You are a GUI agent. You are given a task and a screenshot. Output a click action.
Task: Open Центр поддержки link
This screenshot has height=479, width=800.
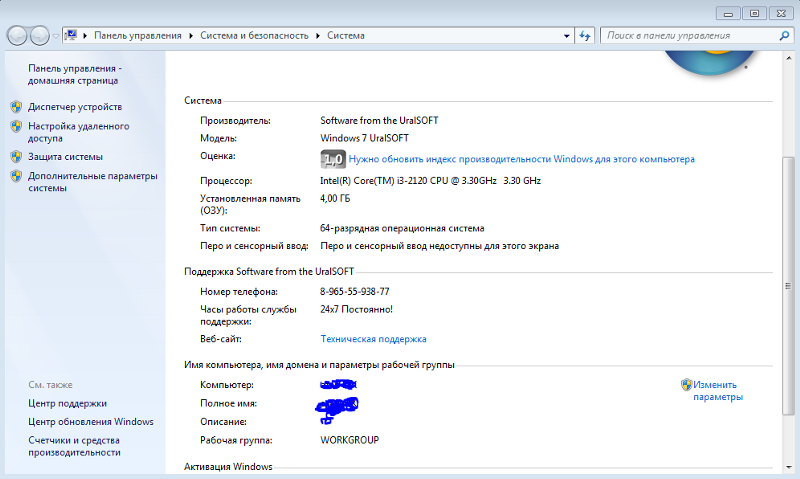click(x=67, y=404)
